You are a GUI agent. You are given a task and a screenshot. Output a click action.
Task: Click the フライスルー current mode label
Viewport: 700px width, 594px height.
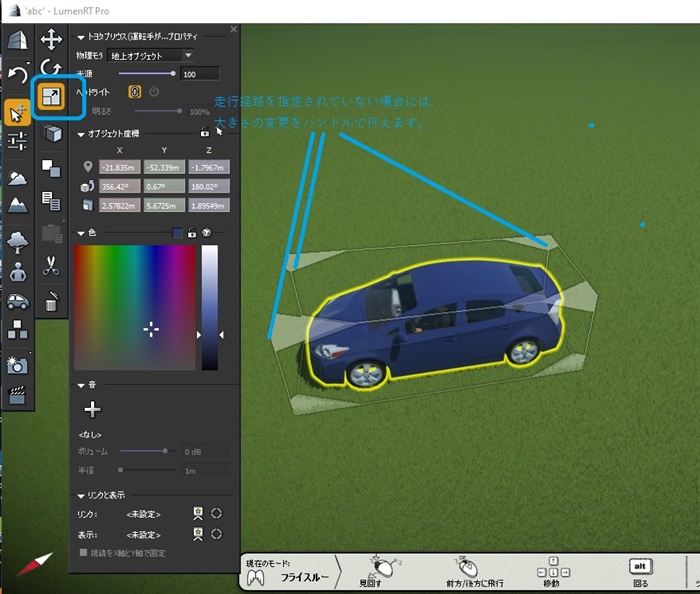coord(304,577)
